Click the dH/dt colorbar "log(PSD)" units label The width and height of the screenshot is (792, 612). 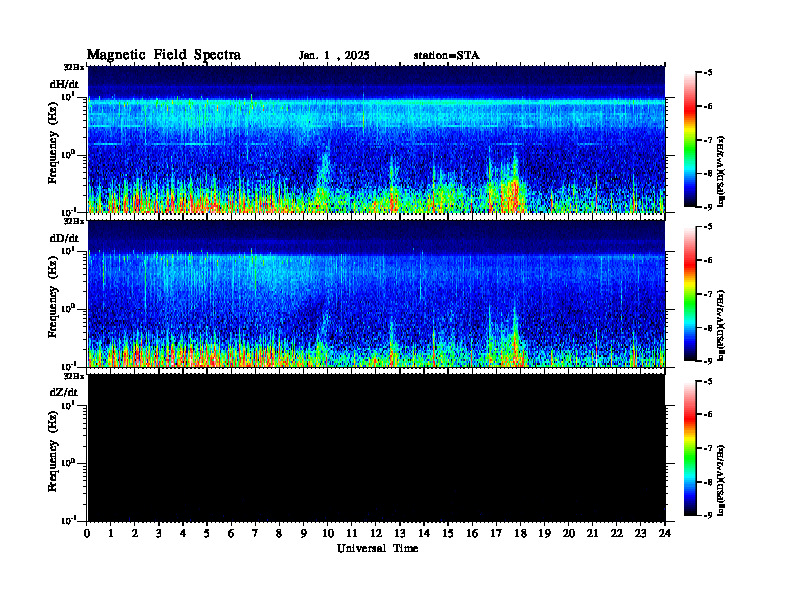(x=722, y=171)
